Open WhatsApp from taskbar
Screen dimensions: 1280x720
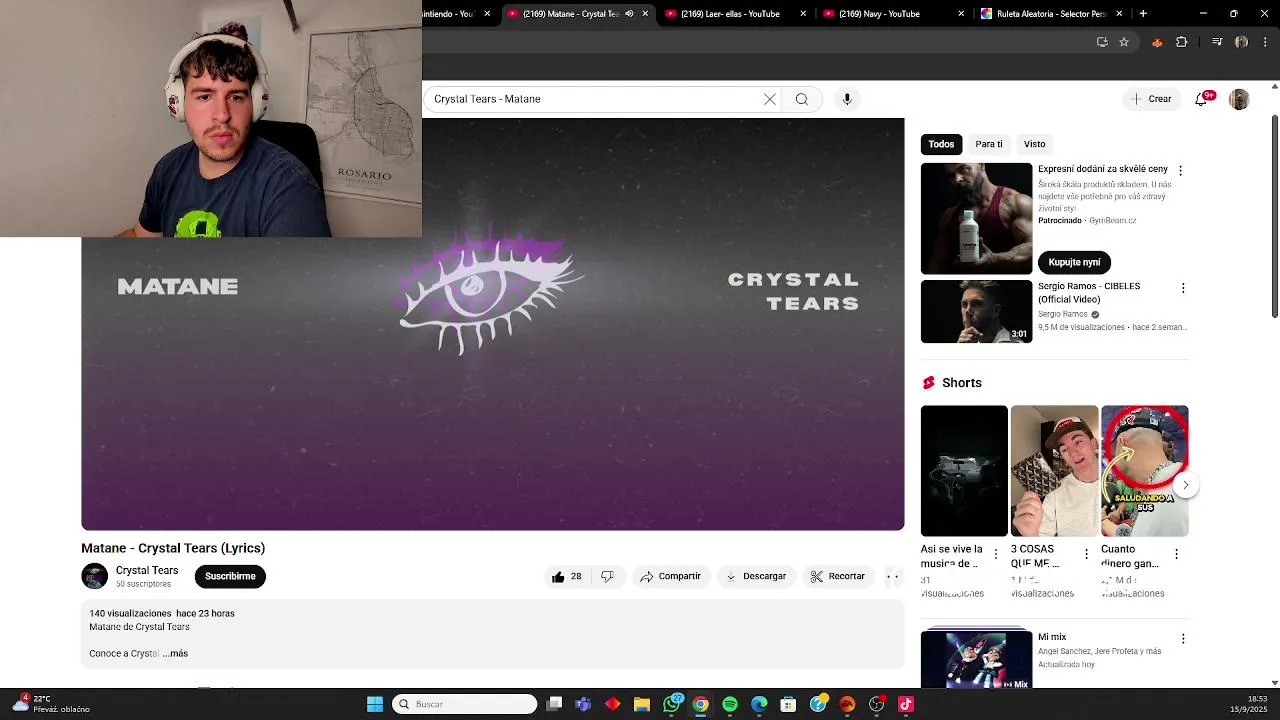click(671, 704)
